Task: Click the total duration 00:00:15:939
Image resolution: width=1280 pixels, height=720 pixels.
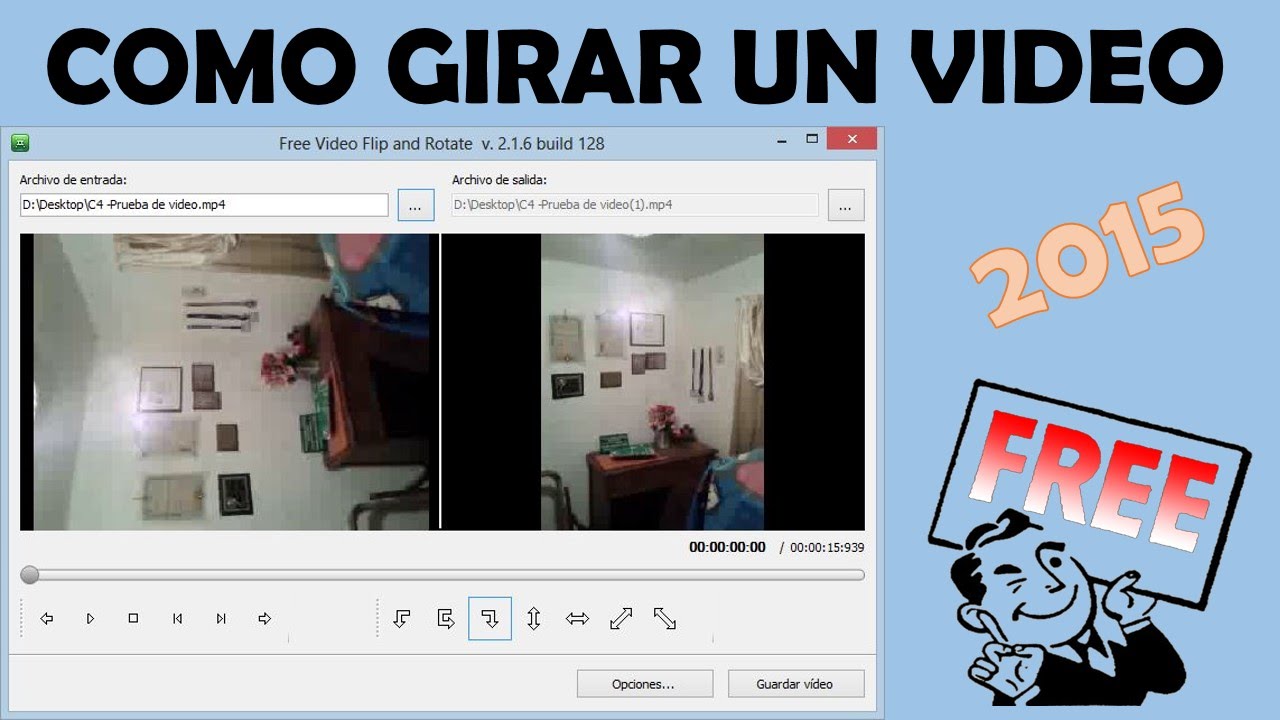Action: pos(827,548)
